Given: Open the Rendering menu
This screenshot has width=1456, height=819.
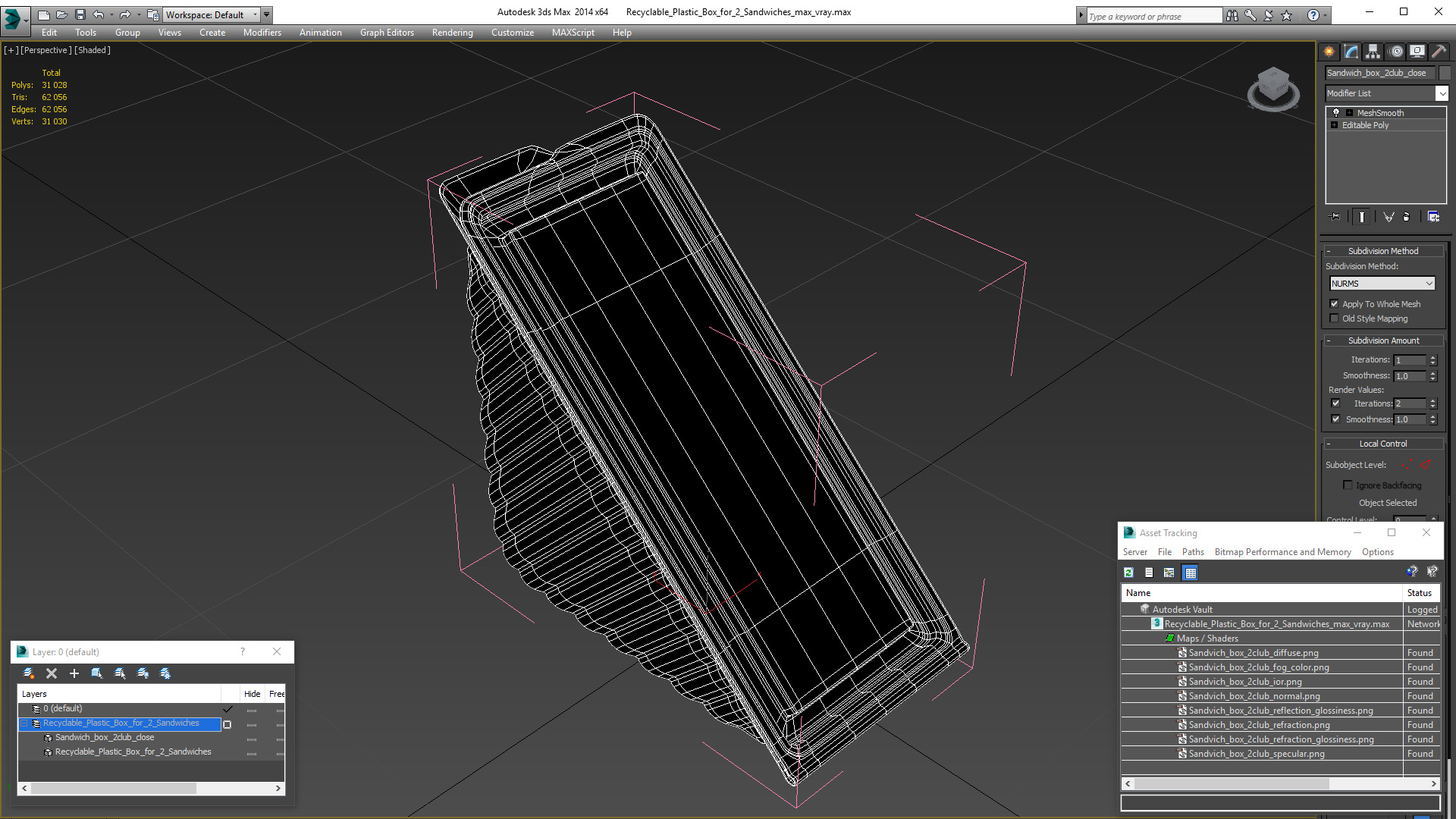Looking at the screenshot, I should [452, 33].
